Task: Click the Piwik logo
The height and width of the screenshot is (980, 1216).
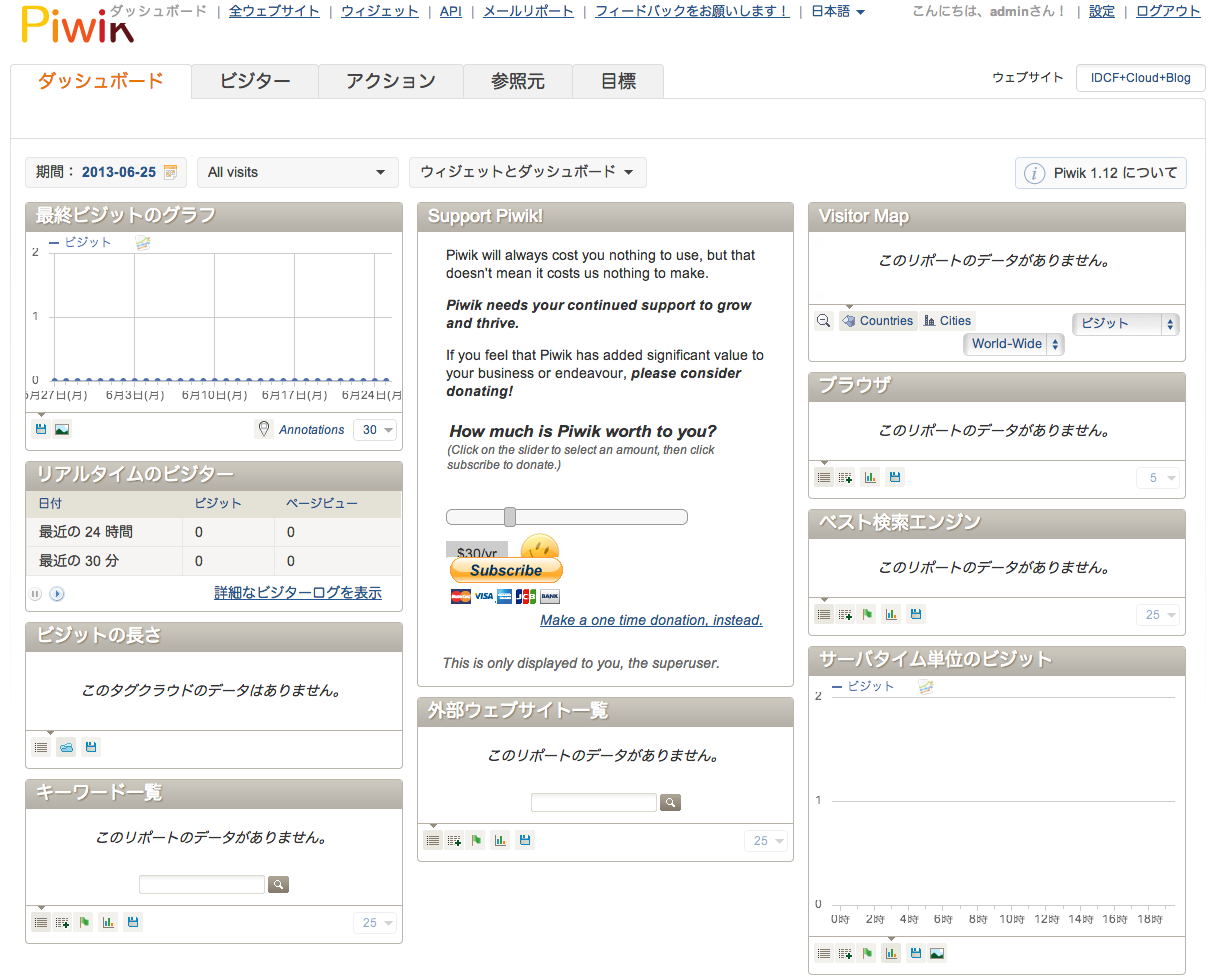Action: 76,27
